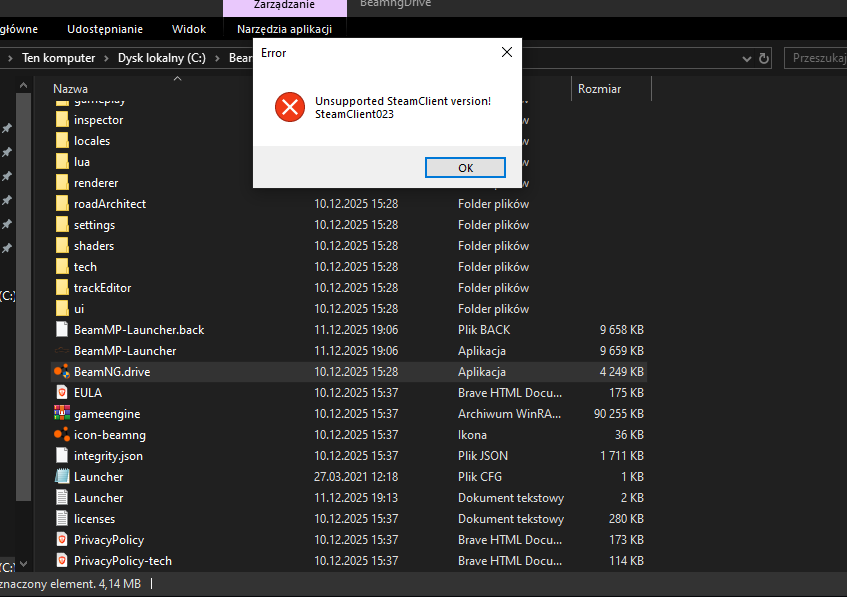This screenshot has height=597, width=847.
Task: Open the Narzędzia aplikacji tab
Action: (x=284, y=29)
